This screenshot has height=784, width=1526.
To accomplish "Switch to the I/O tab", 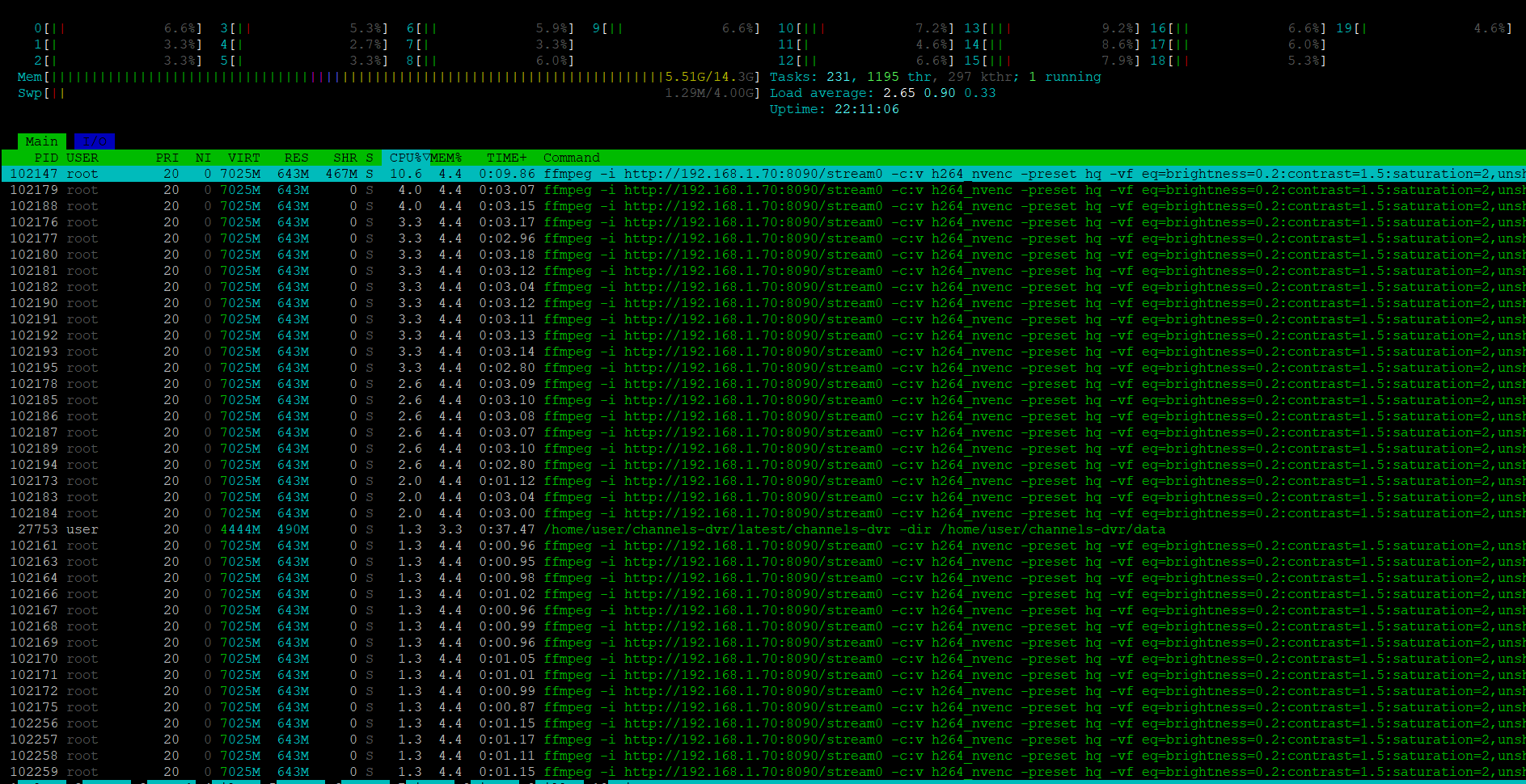I will 95,141.
